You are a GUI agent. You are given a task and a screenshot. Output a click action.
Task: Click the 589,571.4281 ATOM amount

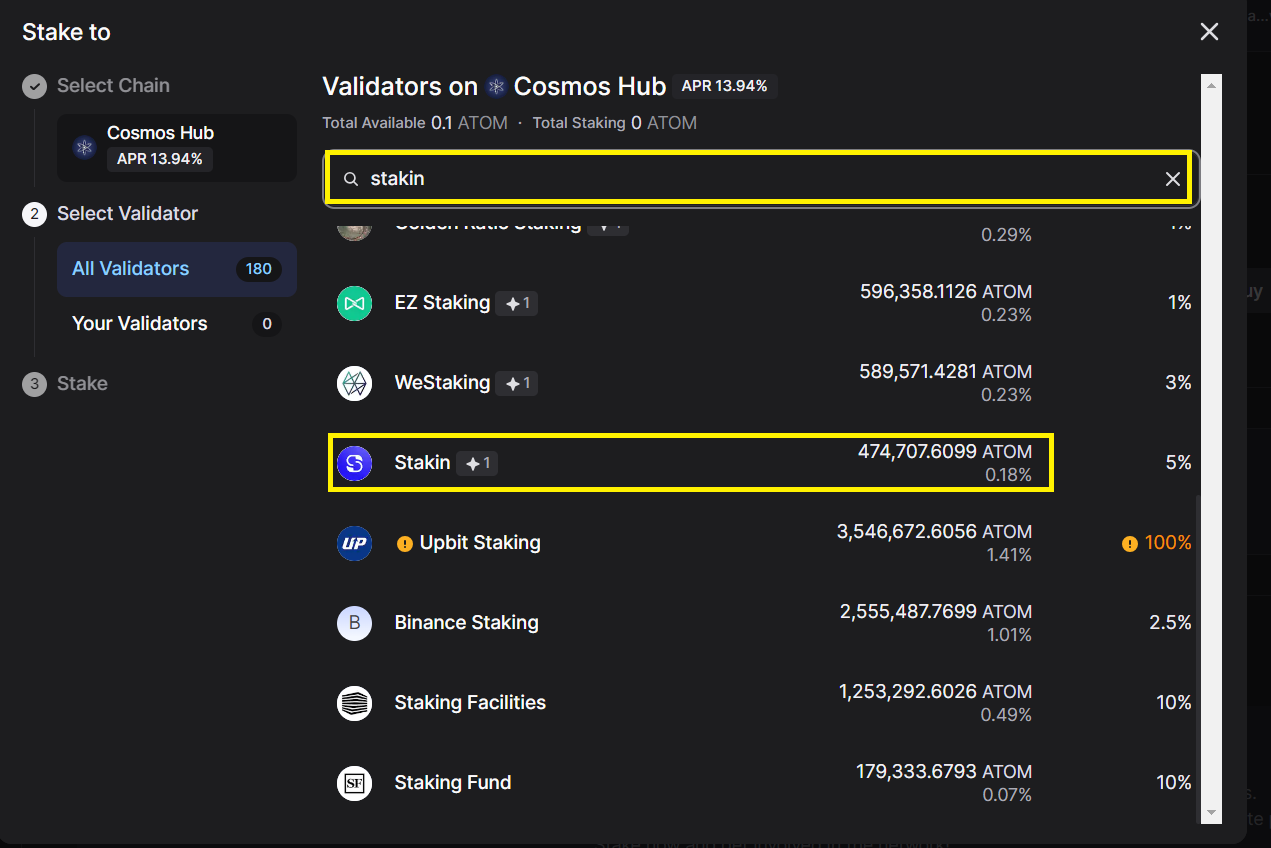[x=946, y=372]
